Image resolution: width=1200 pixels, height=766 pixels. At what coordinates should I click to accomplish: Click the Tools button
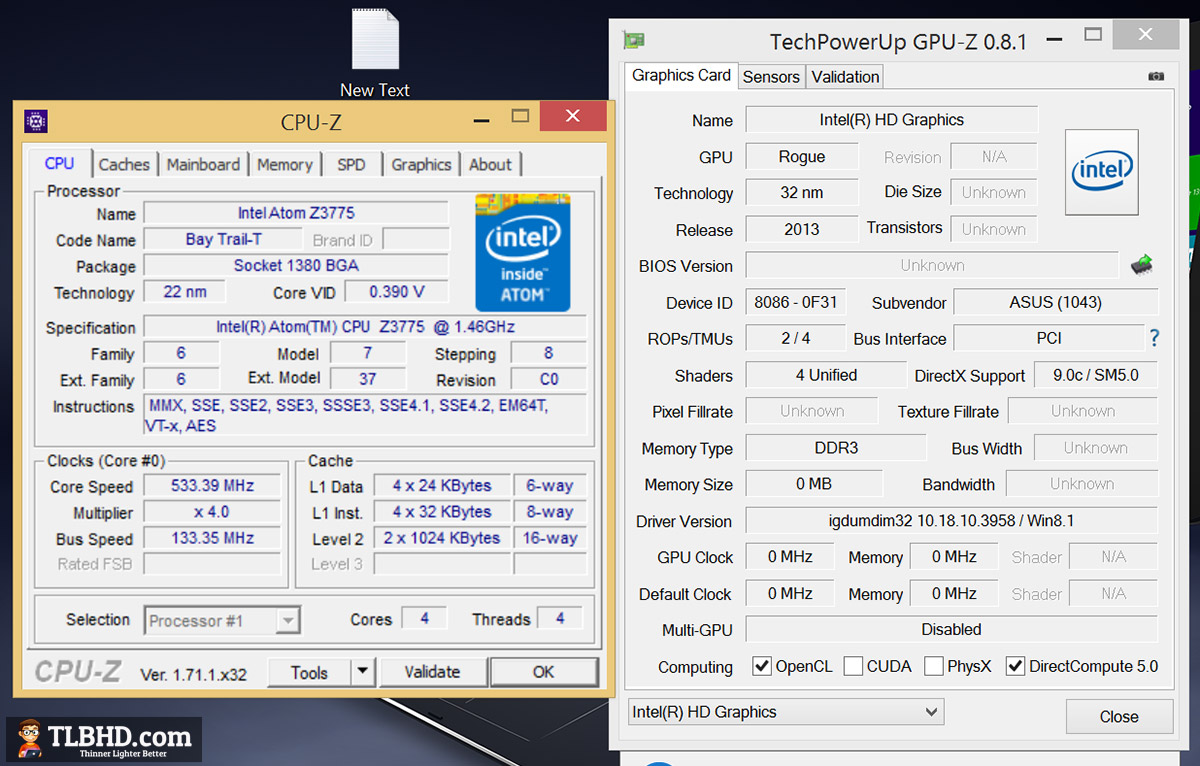[x=309, y=672]
